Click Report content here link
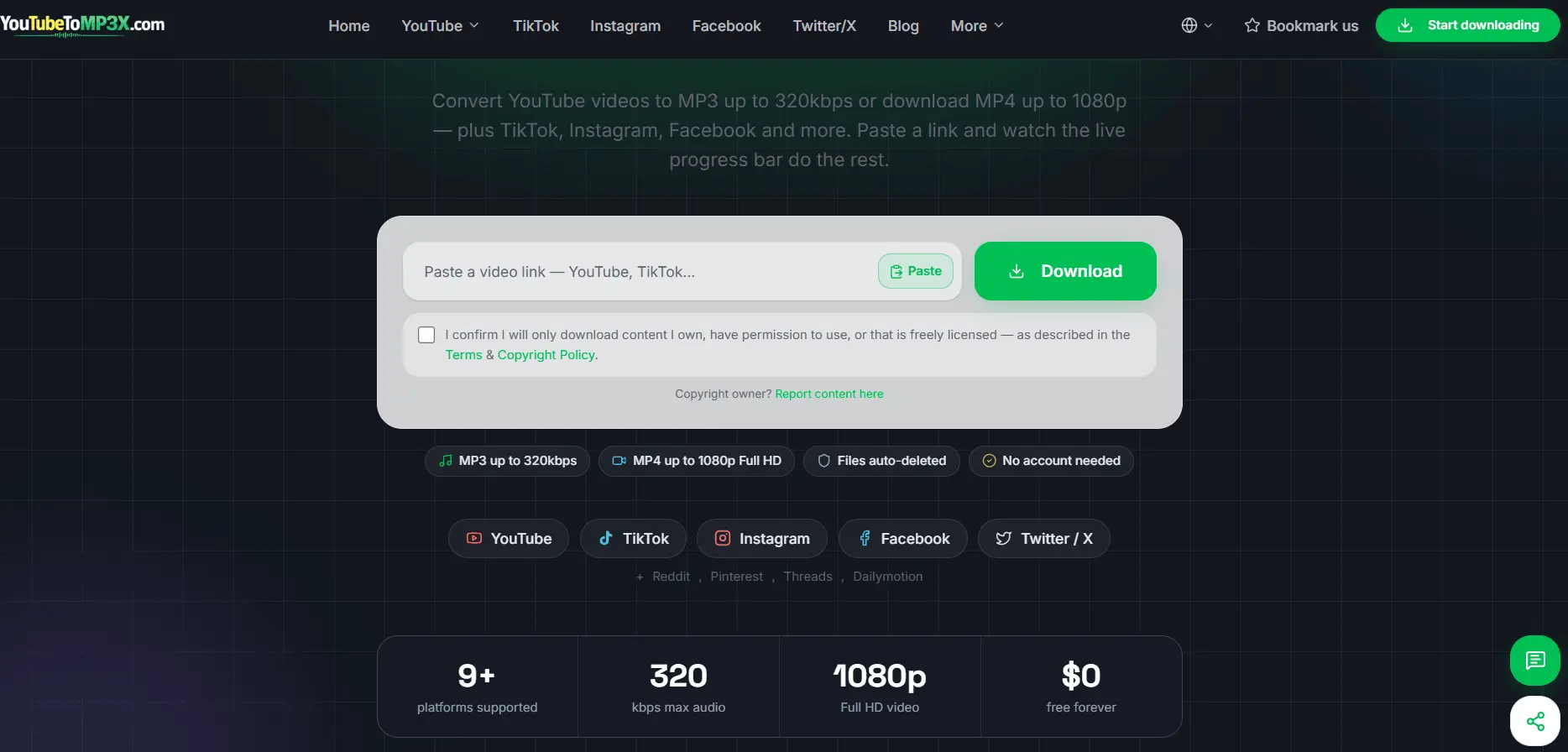The width and height of the screenshot is (1568, 752). [829, 394]
